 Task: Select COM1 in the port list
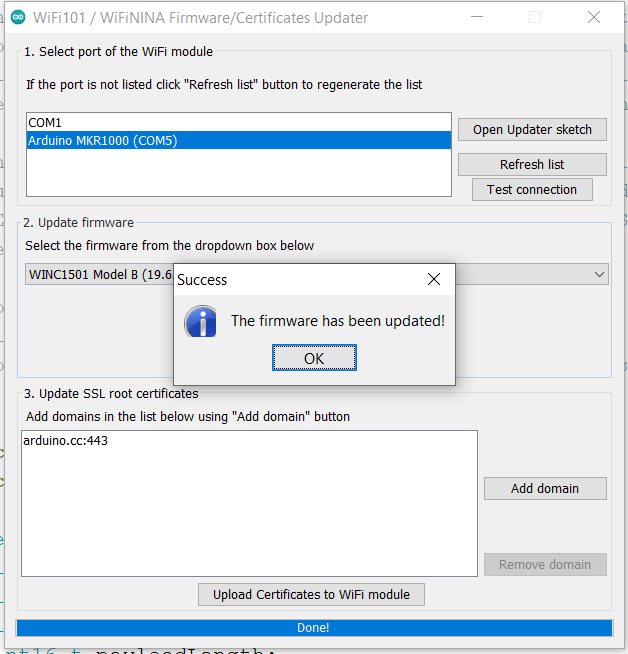[x=239, y=123]
